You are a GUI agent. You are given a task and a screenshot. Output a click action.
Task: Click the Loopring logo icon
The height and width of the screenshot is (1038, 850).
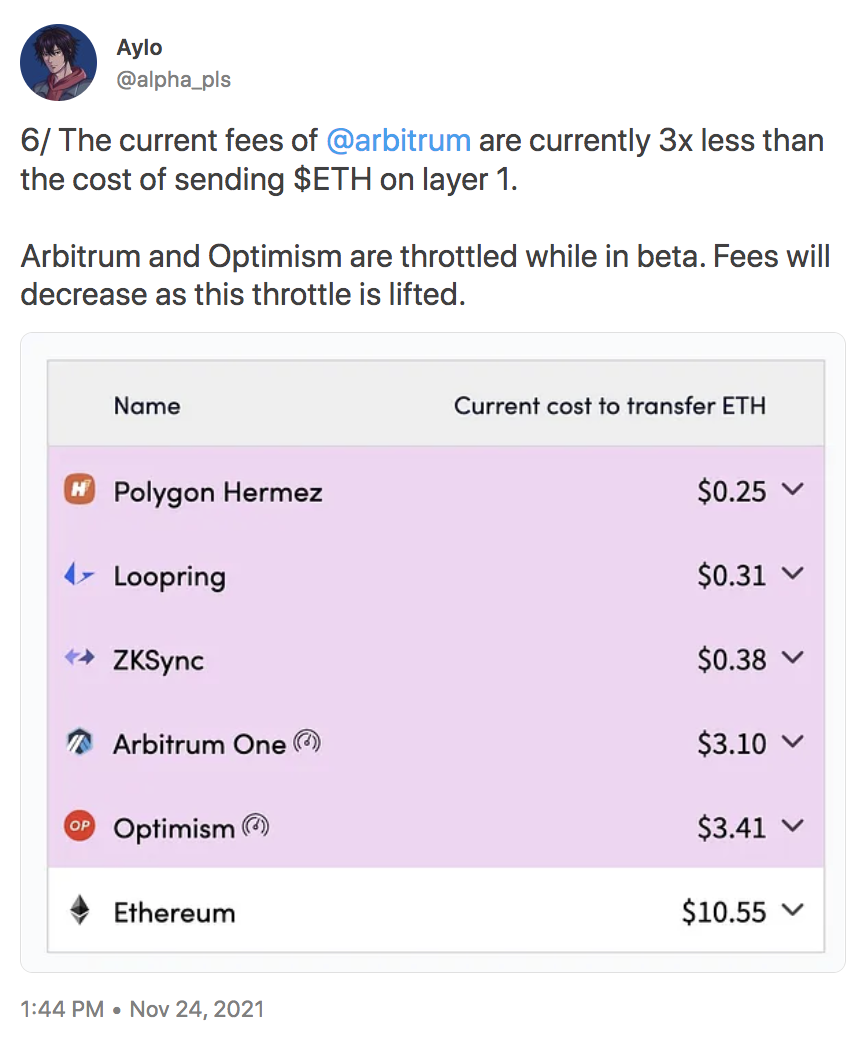79,575
